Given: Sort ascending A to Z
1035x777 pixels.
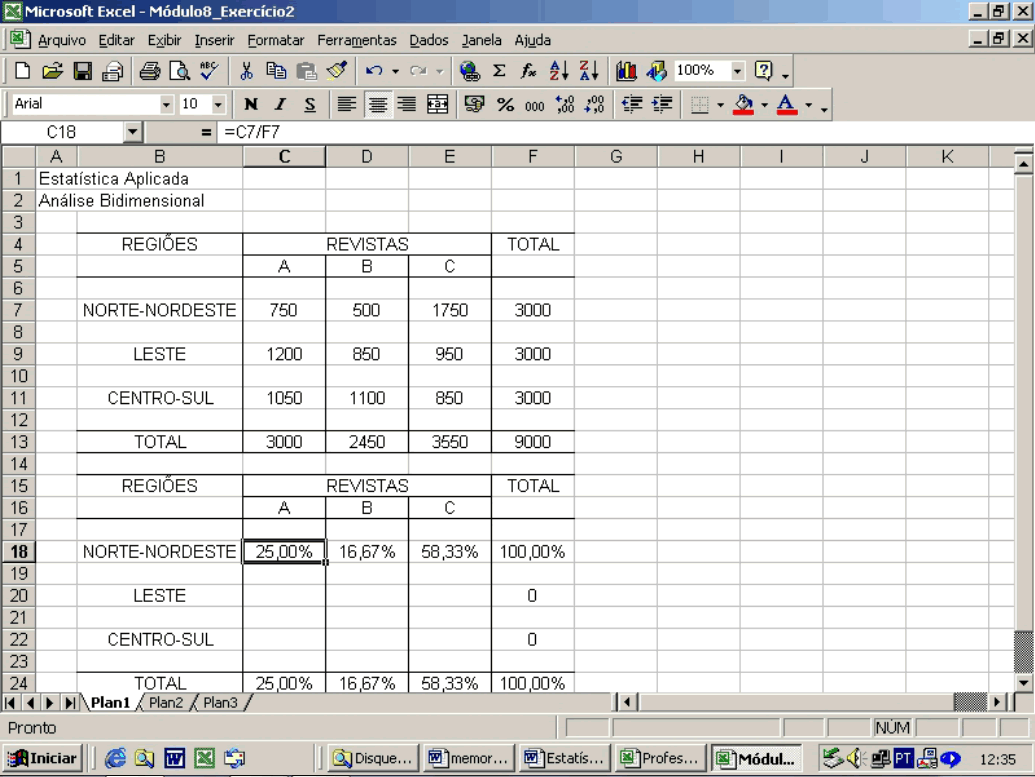Looking at the screenshot, I should point(559,71).
